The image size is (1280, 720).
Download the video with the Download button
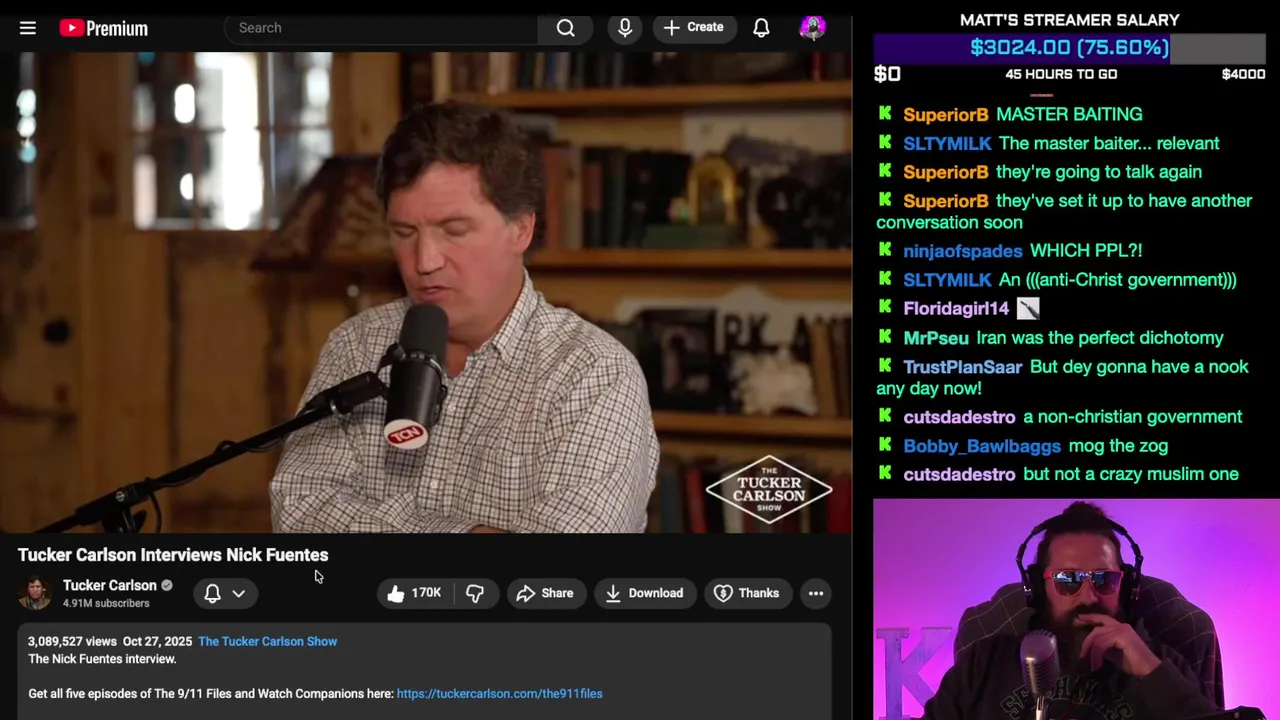point(644,593)
